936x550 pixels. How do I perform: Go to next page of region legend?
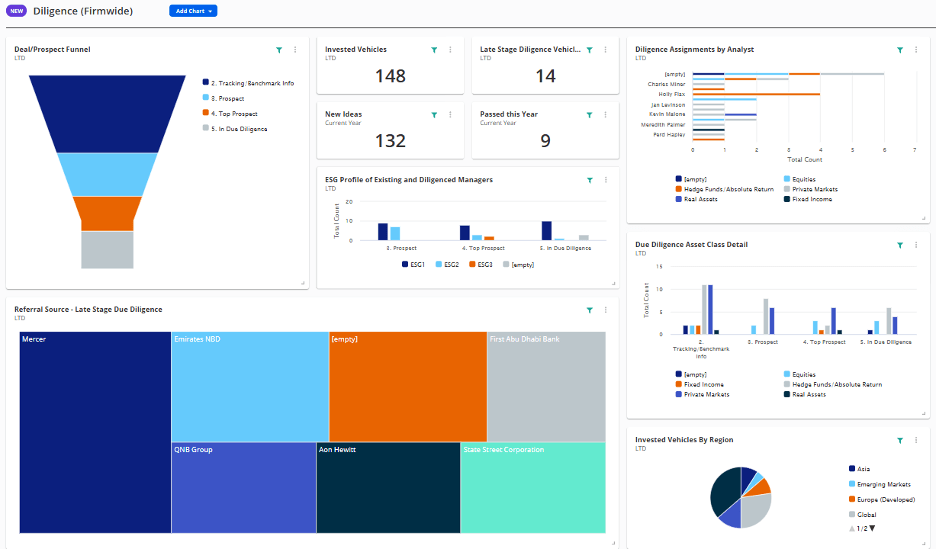(x=872, y=528)
